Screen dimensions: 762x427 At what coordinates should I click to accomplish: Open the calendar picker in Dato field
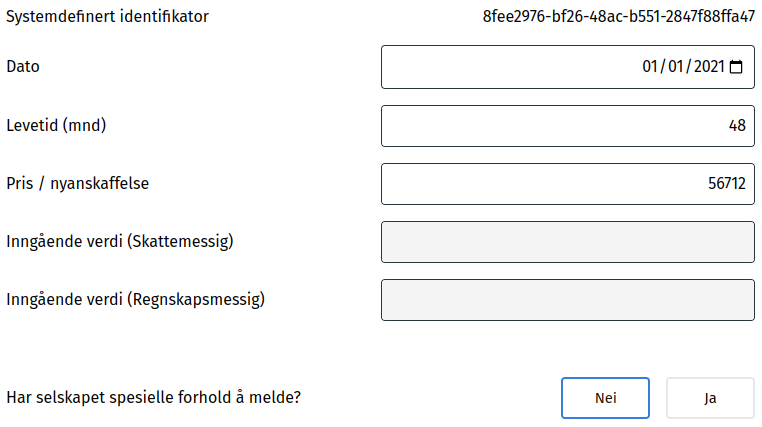pyautogui.click(x=737, y=67)
